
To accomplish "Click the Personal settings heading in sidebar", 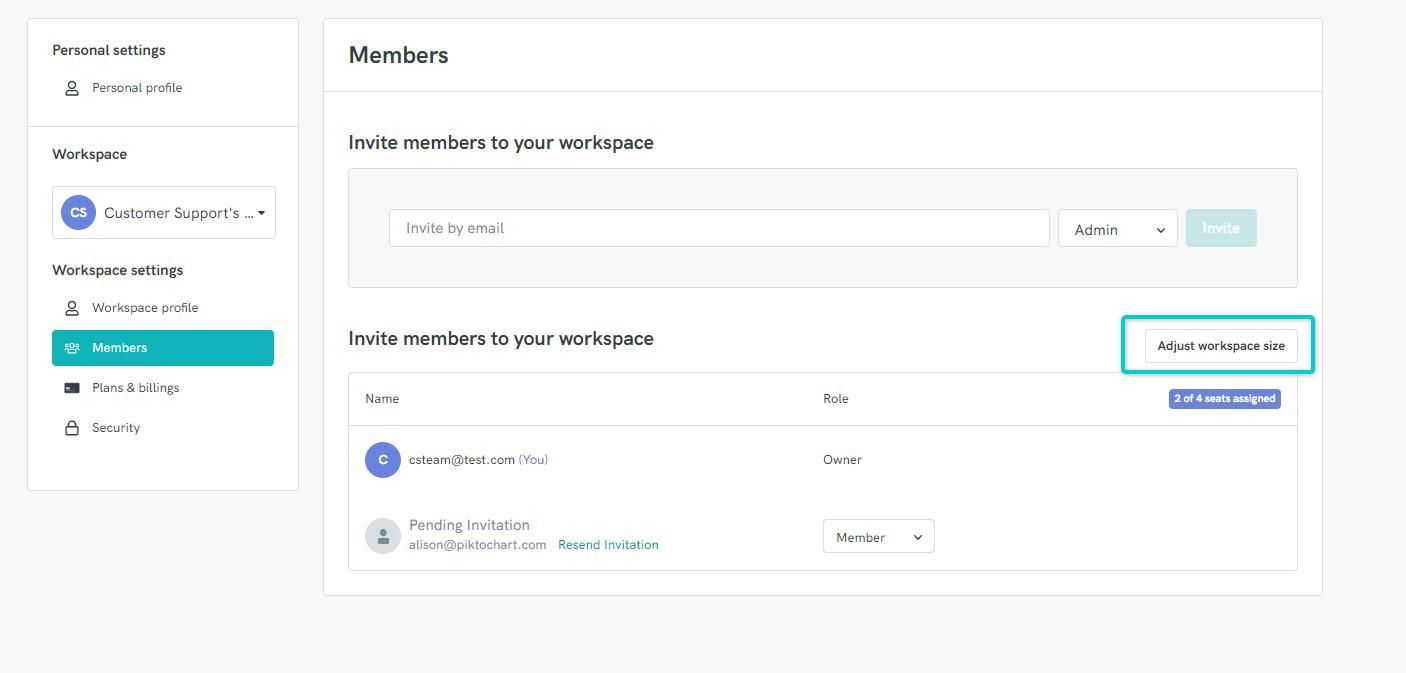I will point(109,50).
